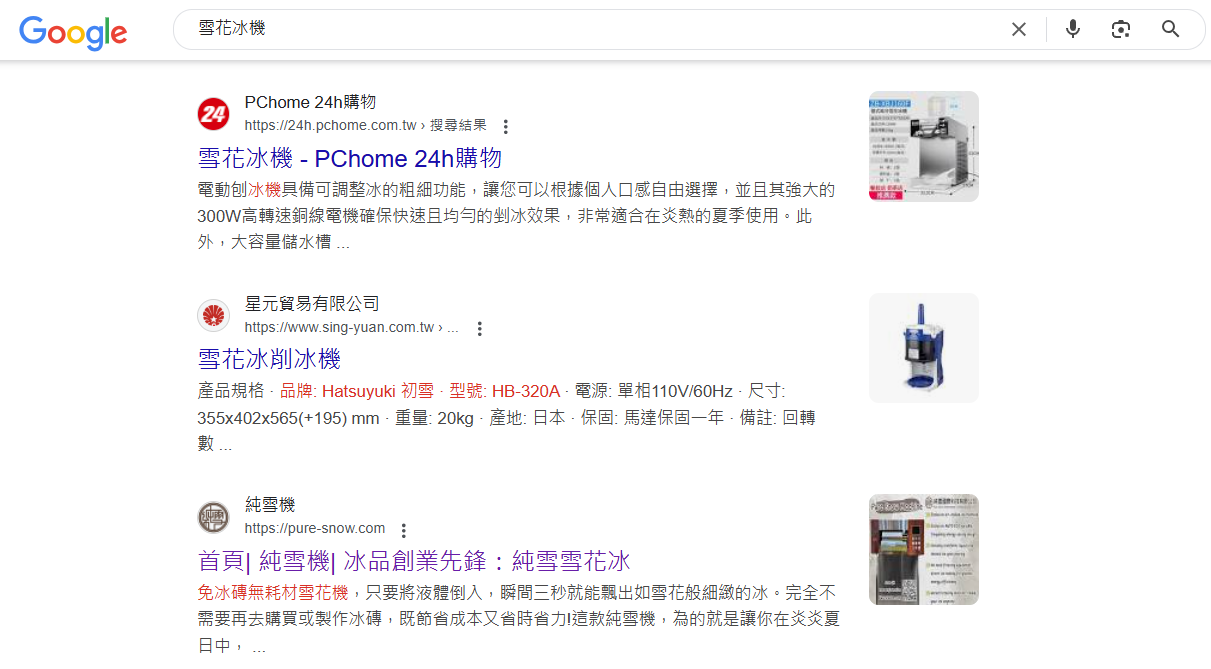Open the blue ice shaver thumbnail
The width and height of the screenshot is (1211, 669).
tap(924, 348)
